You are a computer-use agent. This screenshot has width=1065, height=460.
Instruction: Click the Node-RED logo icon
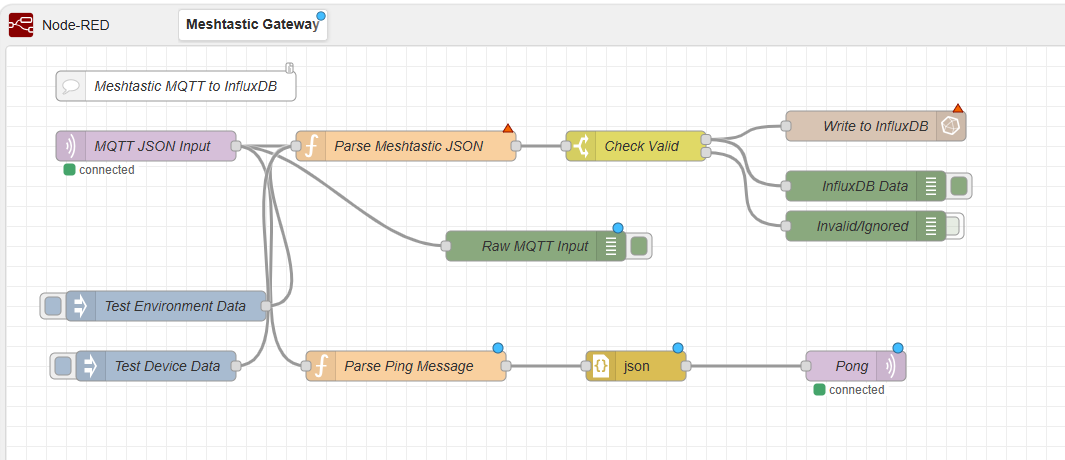pos(20,25)
